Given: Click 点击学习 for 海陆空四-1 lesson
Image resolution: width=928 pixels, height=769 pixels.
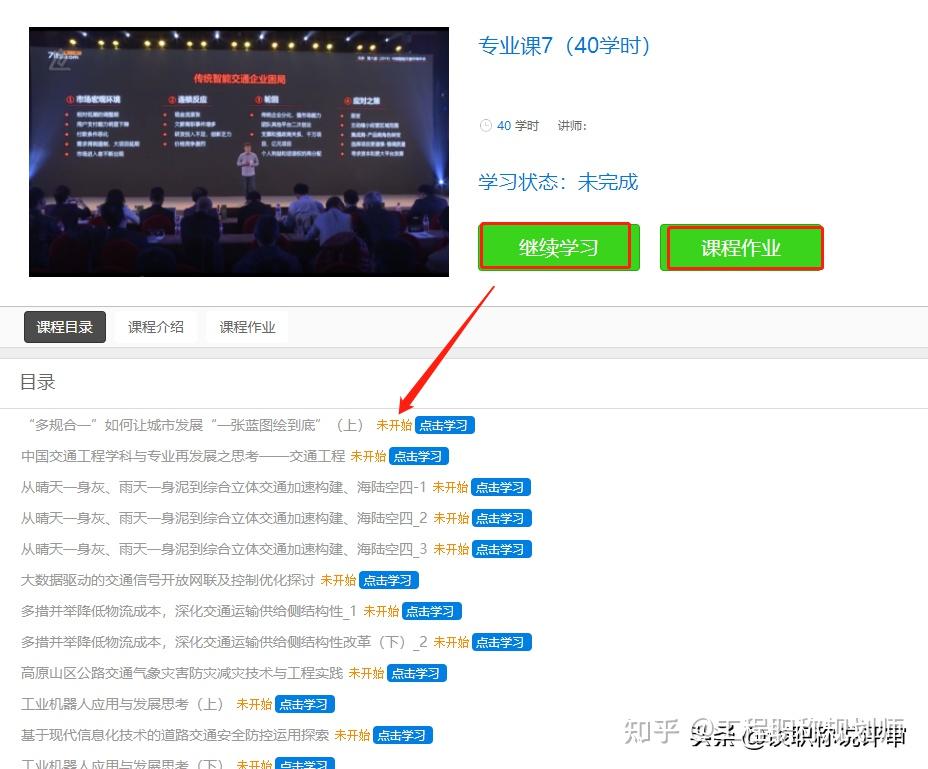Looking at the screenshot, I should pos(501,487).
